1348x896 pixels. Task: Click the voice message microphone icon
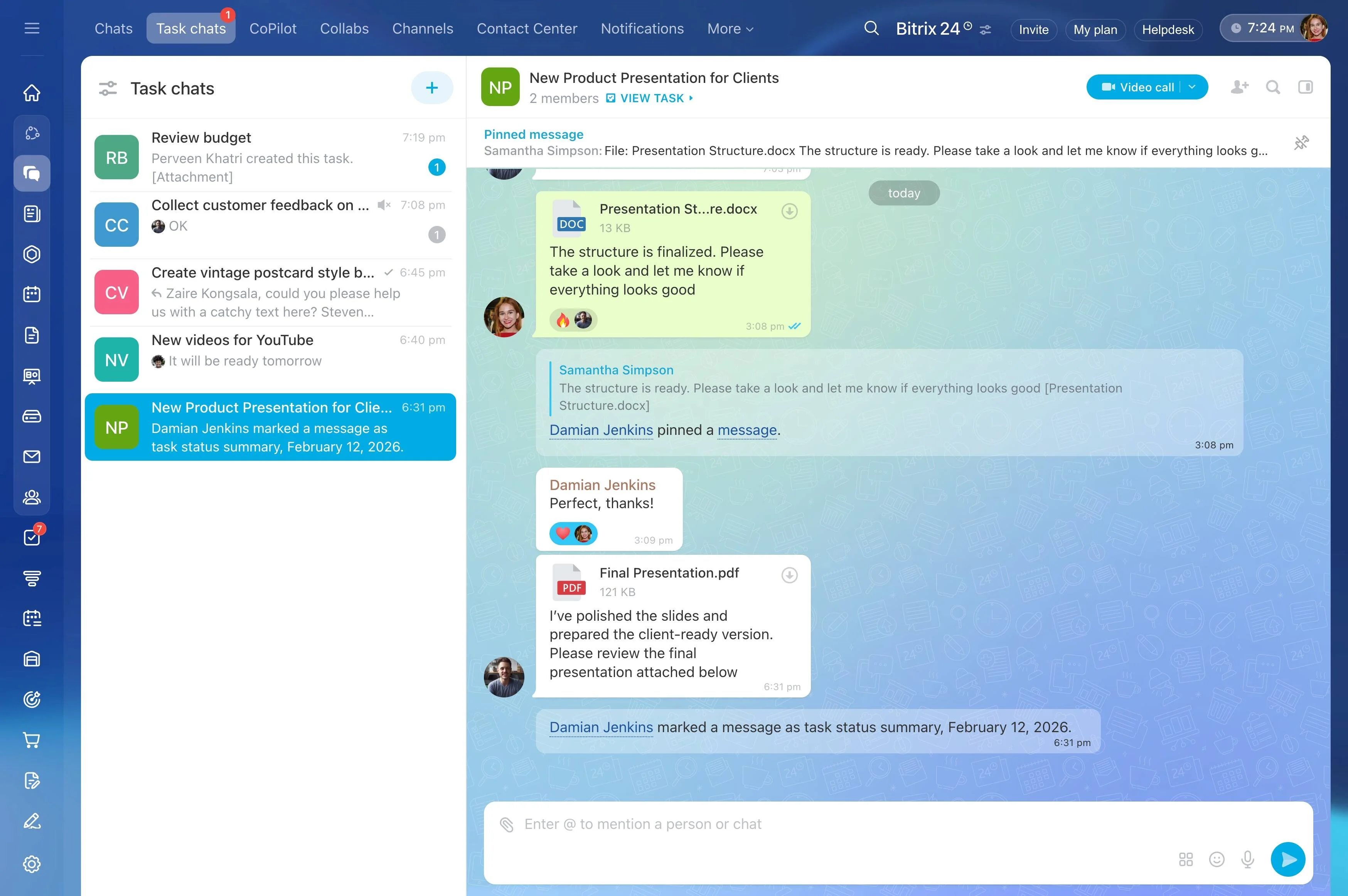click(1247, 859)
